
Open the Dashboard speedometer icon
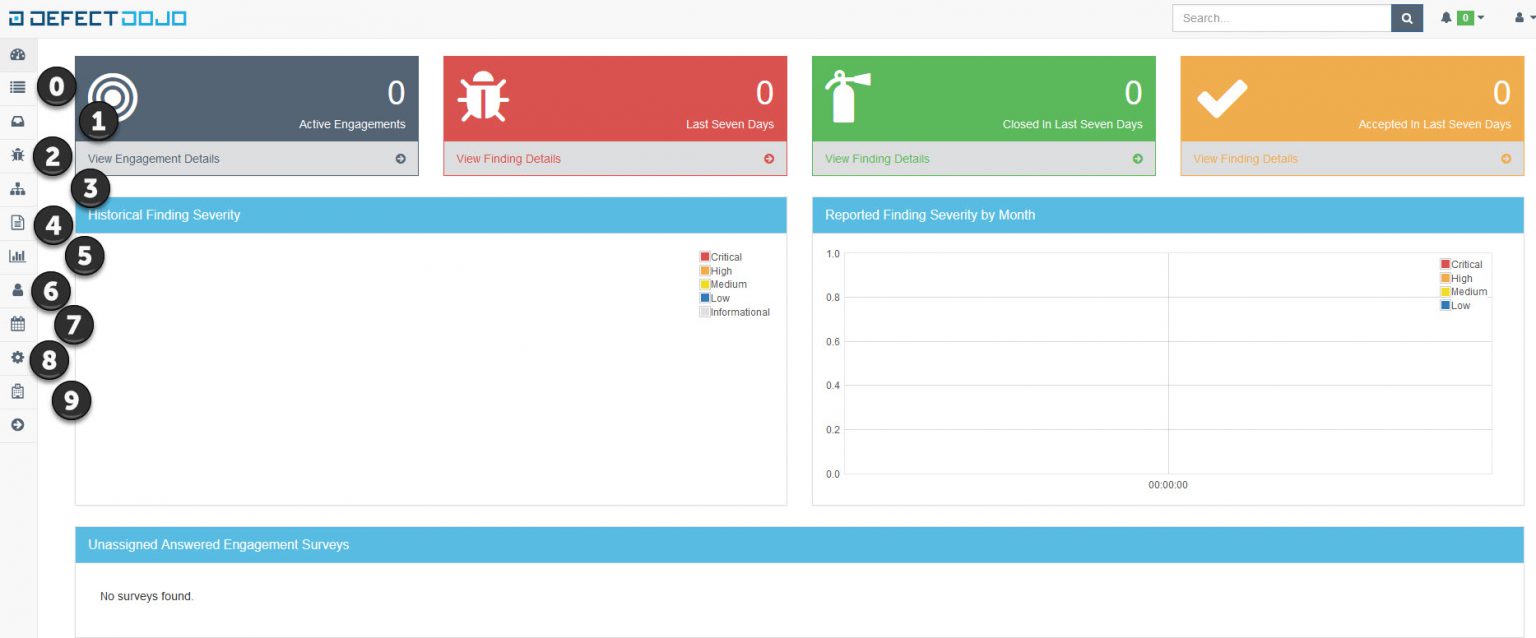16,54
